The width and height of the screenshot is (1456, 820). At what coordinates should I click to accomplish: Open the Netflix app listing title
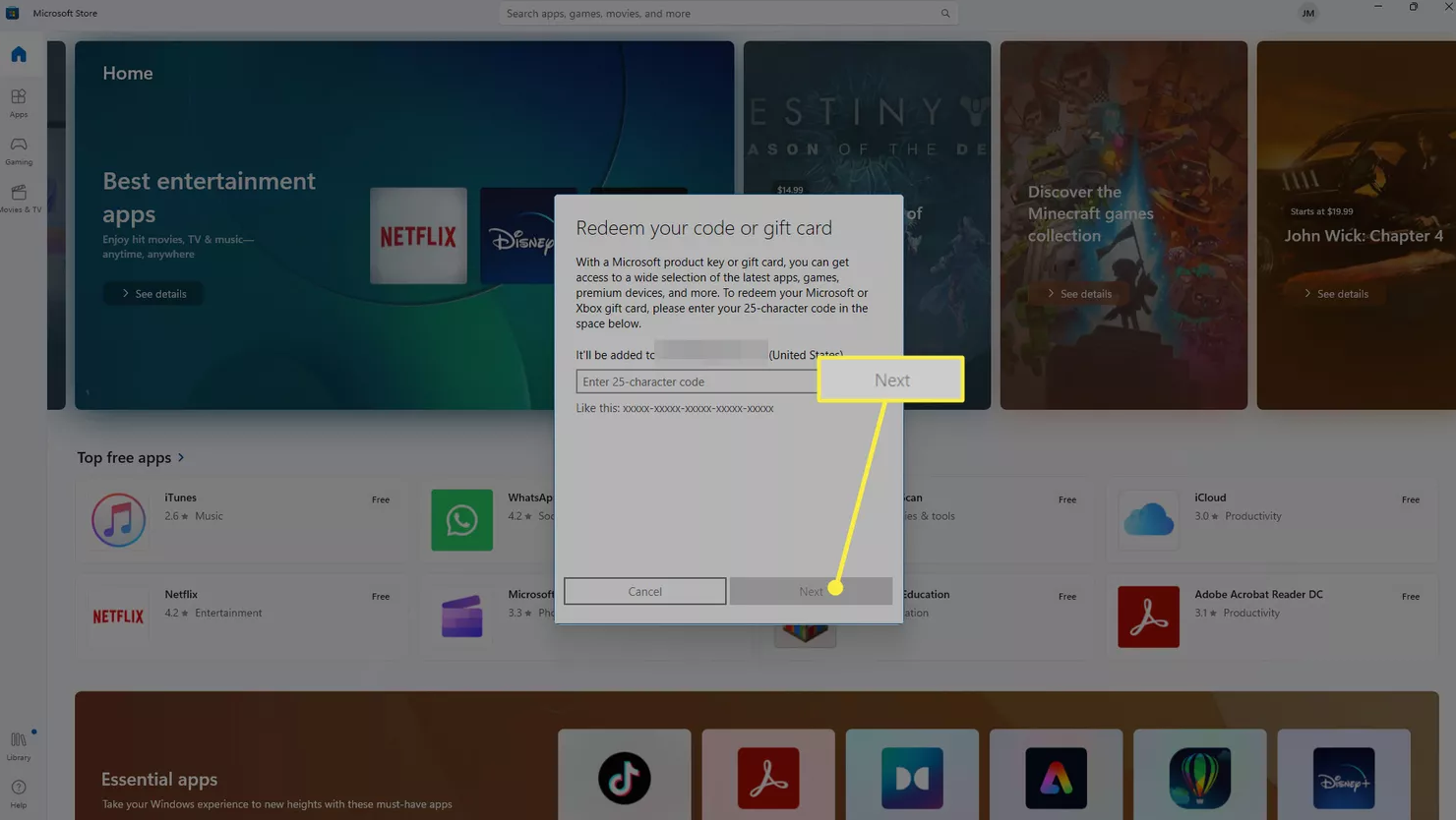(x=181, y=594)
